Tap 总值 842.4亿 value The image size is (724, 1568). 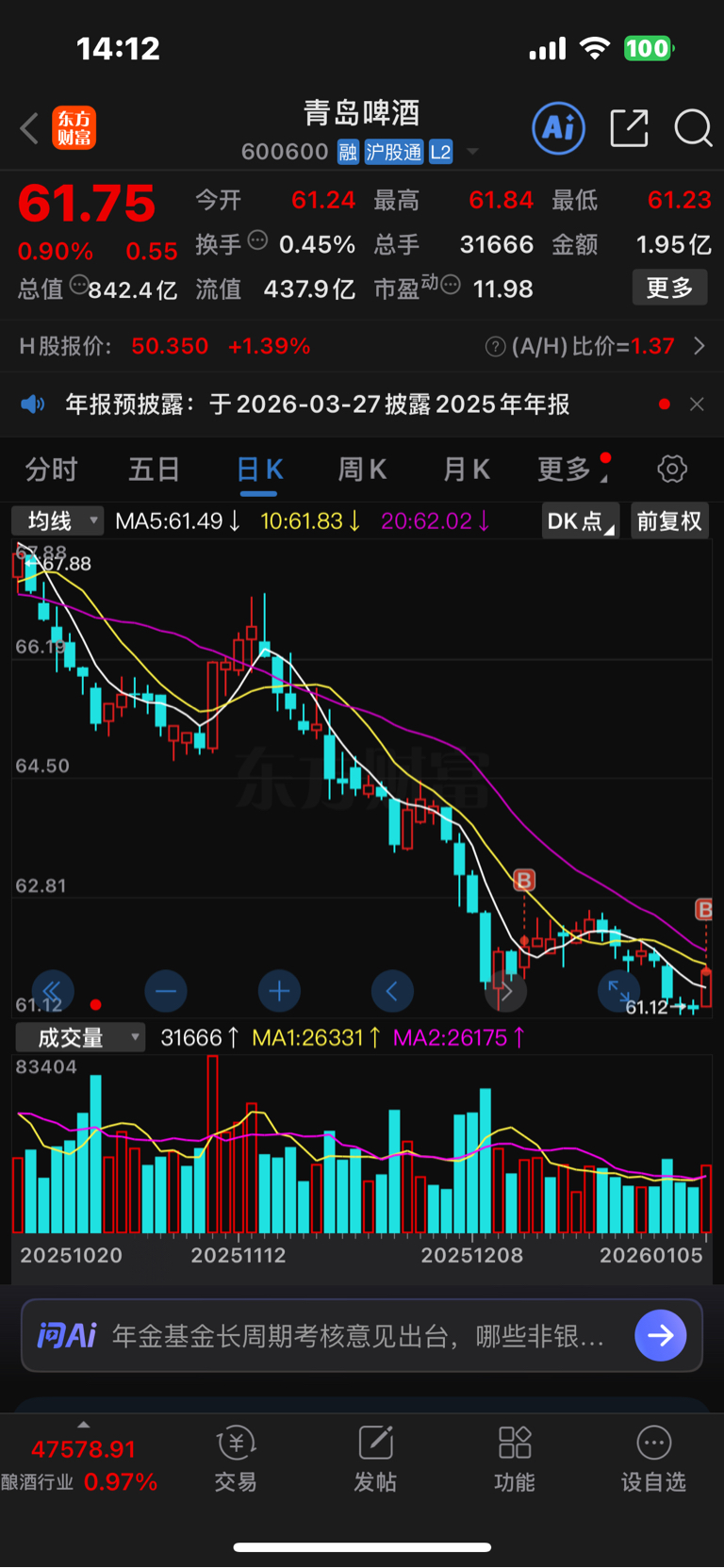(133, 289)
